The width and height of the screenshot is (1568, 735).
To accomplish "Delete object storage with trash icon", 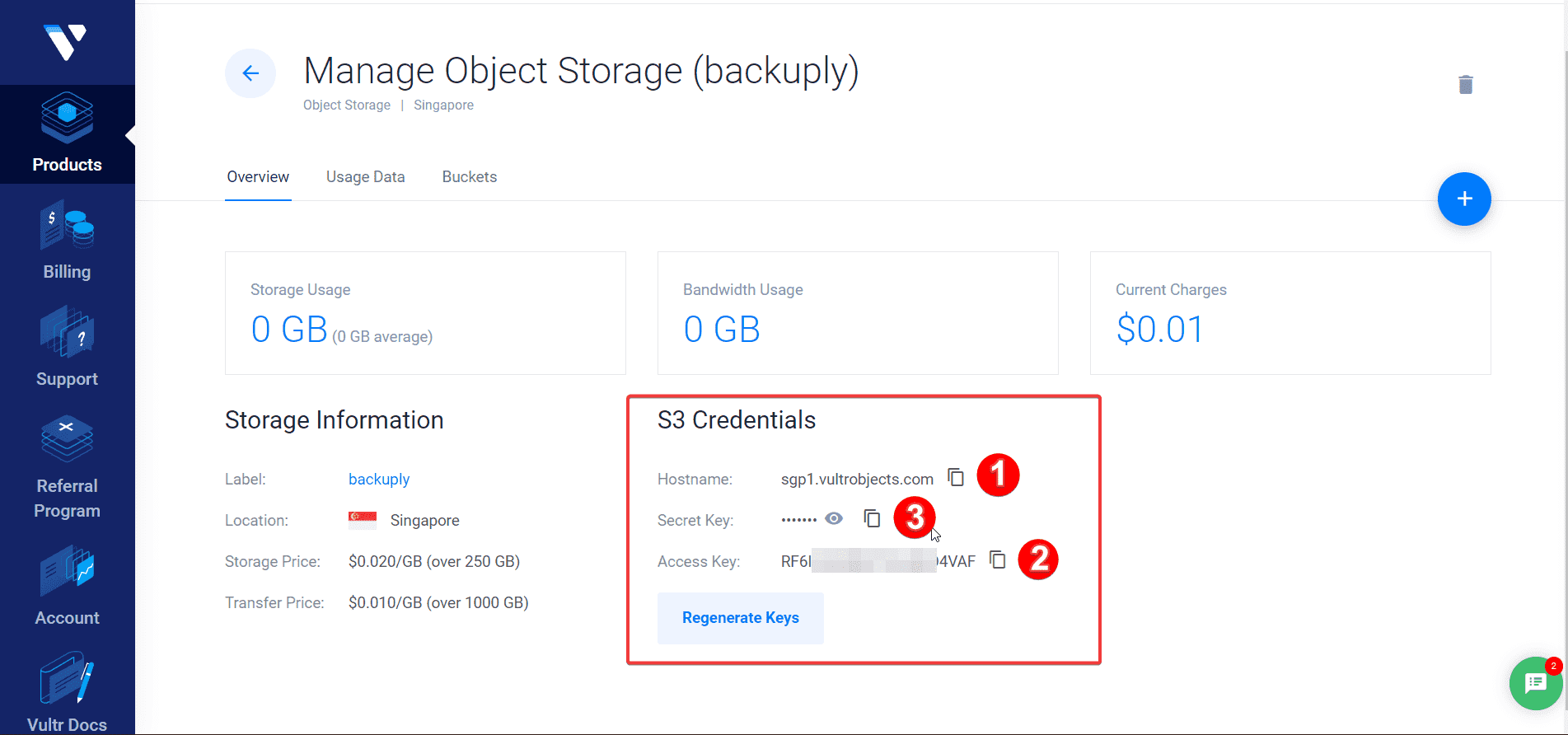I will [x=1465, y=85].
